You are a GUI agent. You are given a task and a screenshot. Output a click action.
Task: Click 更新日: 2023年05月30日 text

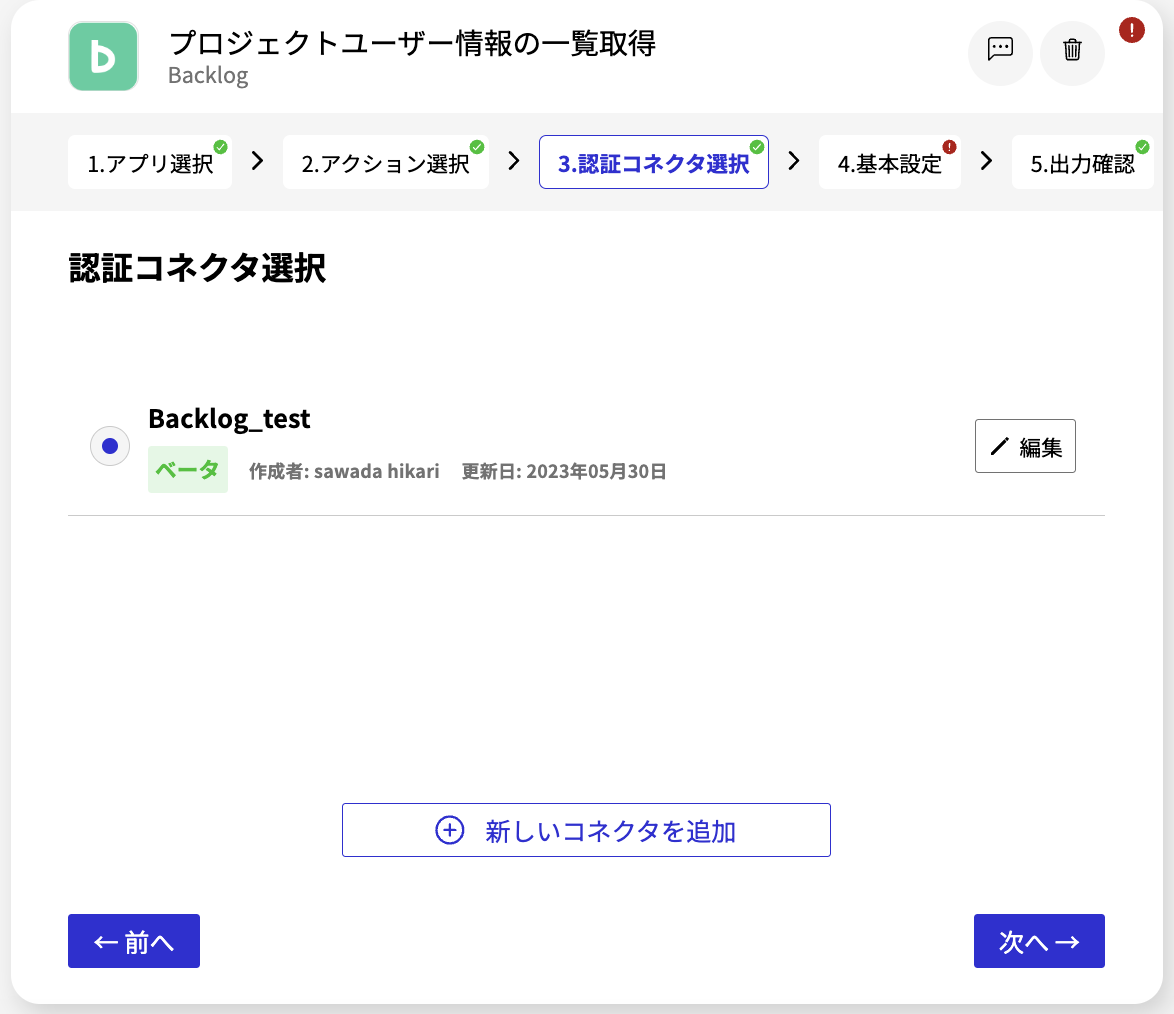coord(564,471)
